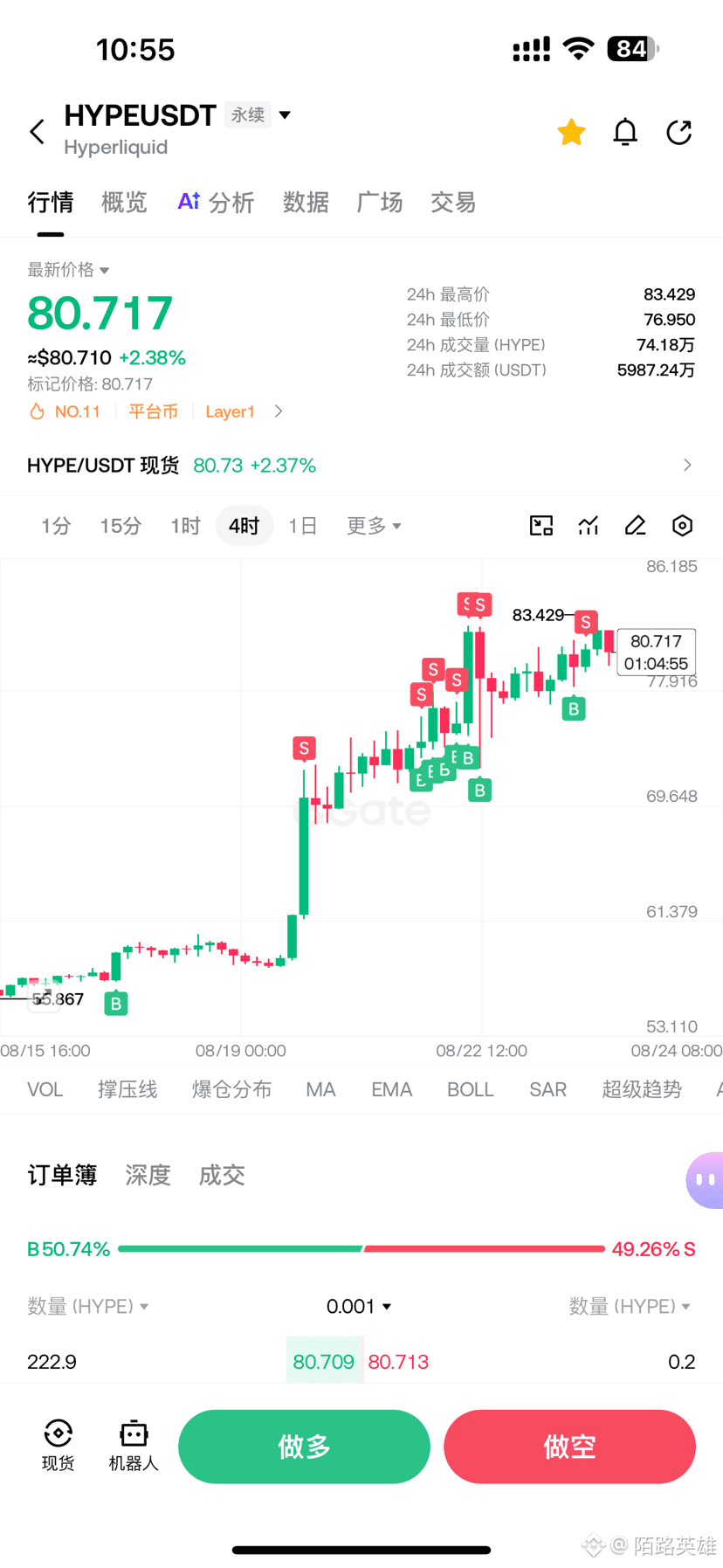Open right 数量 (HYPE) unit dropdown
Screen dimensions: 723x1568
point(630,1306)
